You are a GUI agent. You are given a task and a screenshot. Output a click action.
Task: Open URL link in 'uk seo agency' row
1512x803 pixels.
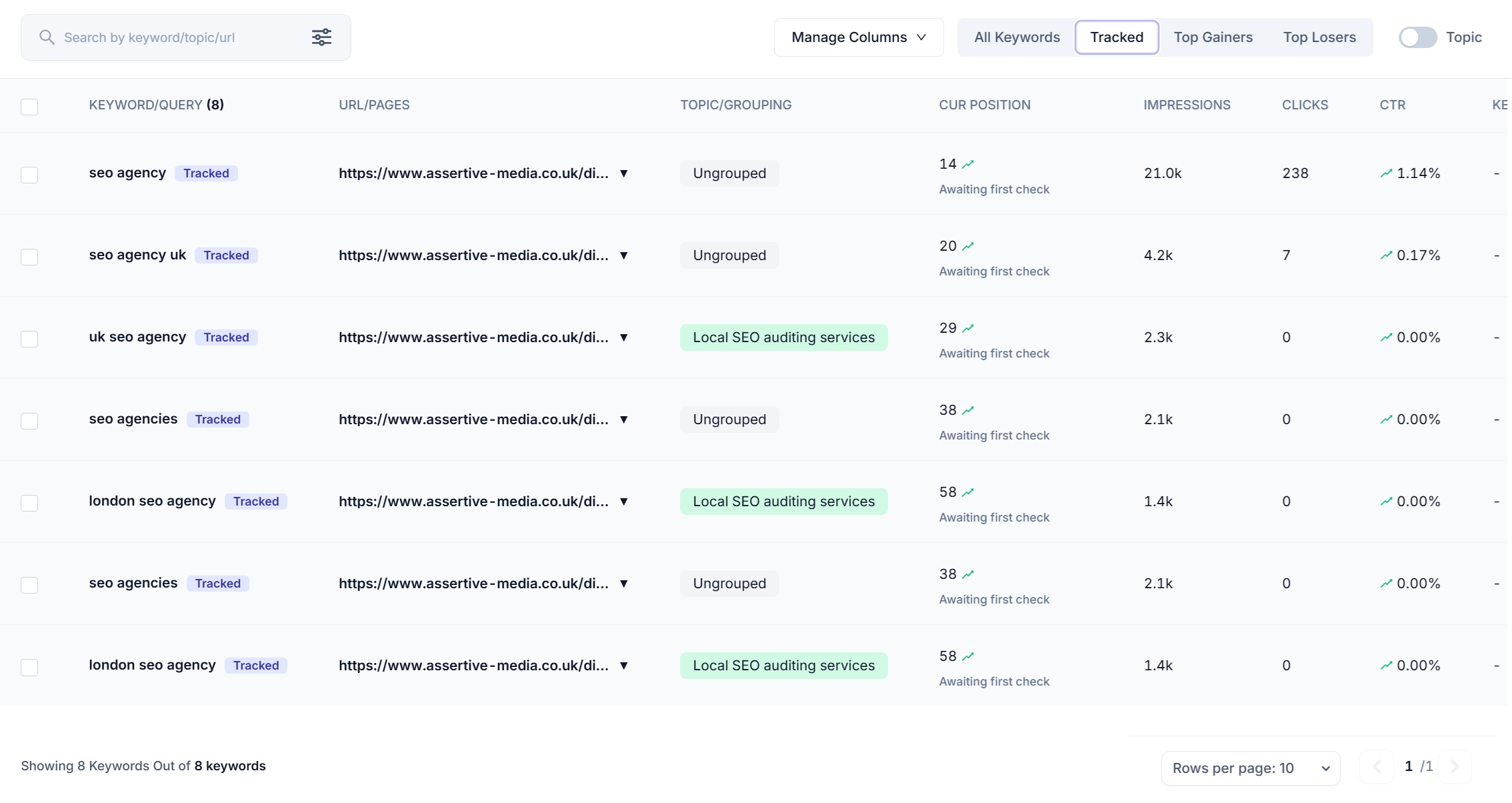[473, 337]
